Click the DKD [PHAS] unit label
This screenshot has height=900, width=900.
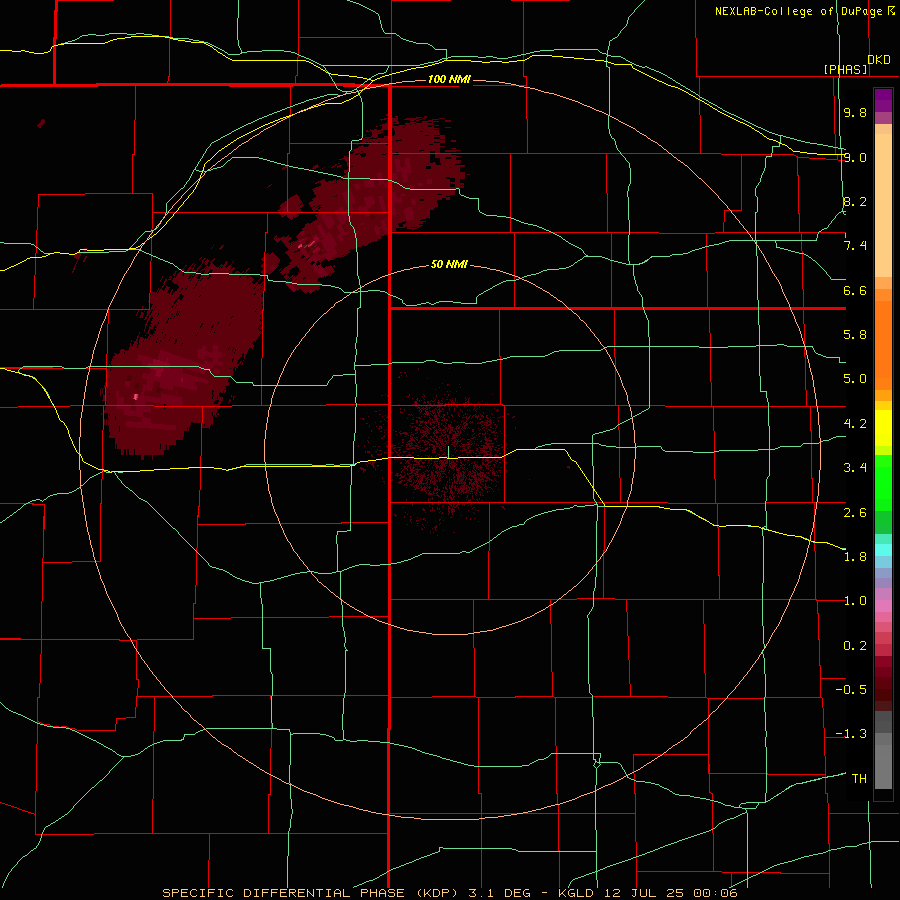click(858, 64)
